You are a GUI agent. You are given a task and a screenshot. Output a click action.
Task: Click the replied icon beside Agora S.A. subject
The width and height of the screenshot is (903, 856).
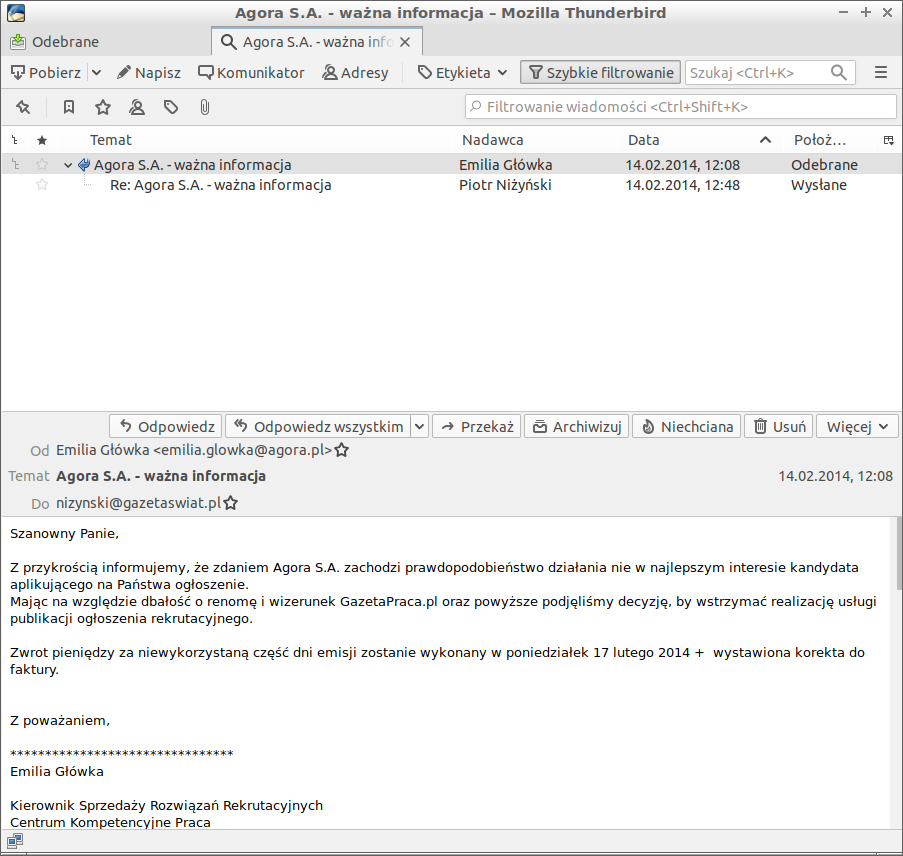click(x=84, y=165)
